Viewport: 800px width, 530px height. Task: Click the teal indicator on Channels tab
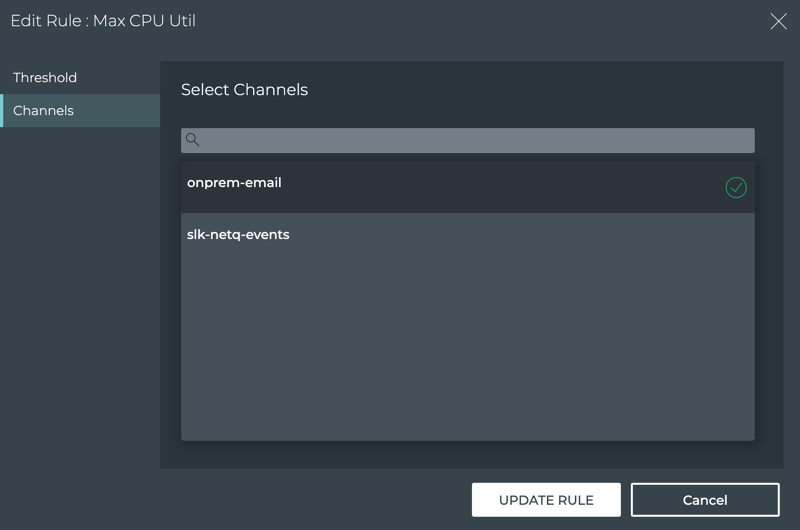[2, 111]
